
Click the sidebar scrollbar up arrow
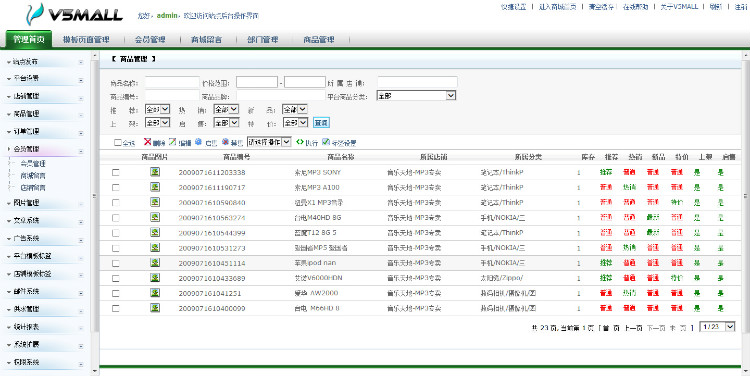[x=94, y=56]
